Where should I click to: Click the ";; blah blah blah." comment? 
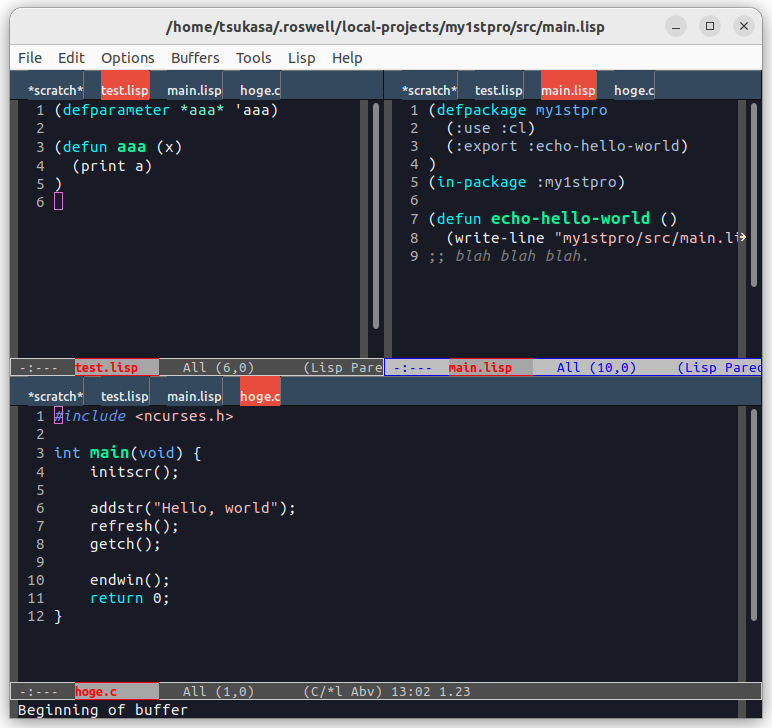pos(509,256)
